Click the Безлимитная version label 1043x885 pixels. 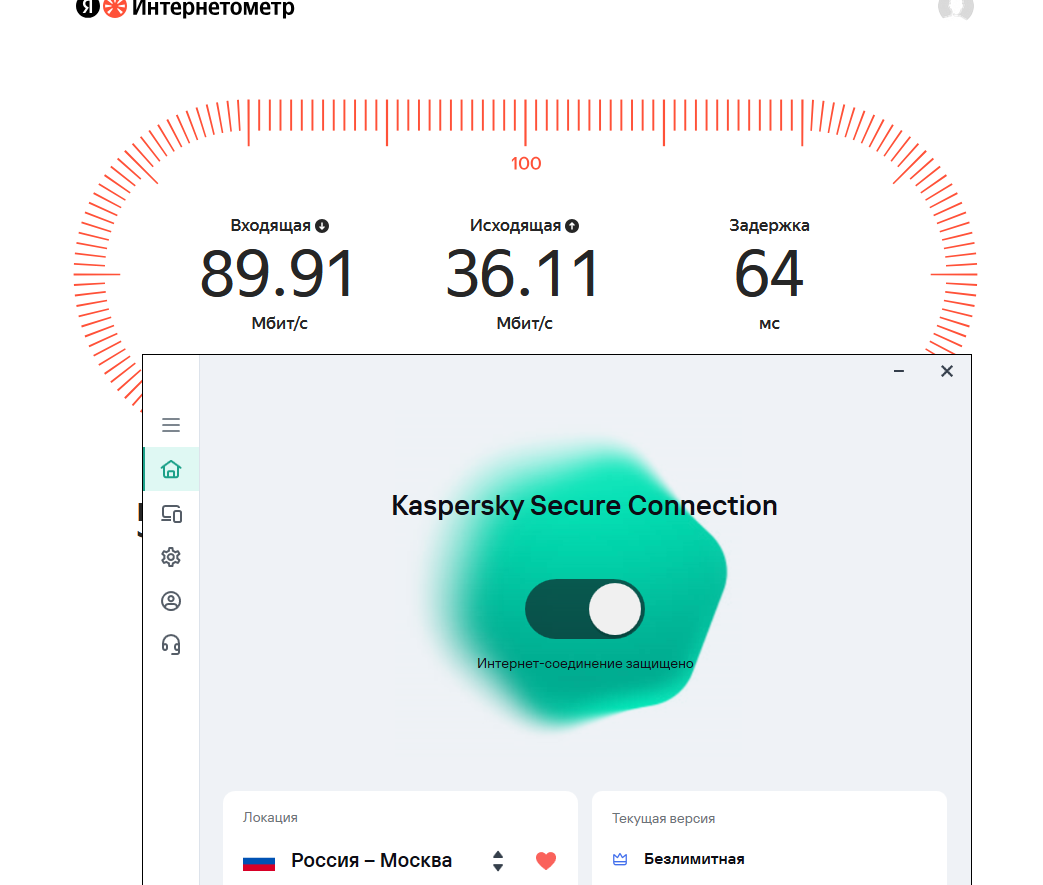(694, 859)
